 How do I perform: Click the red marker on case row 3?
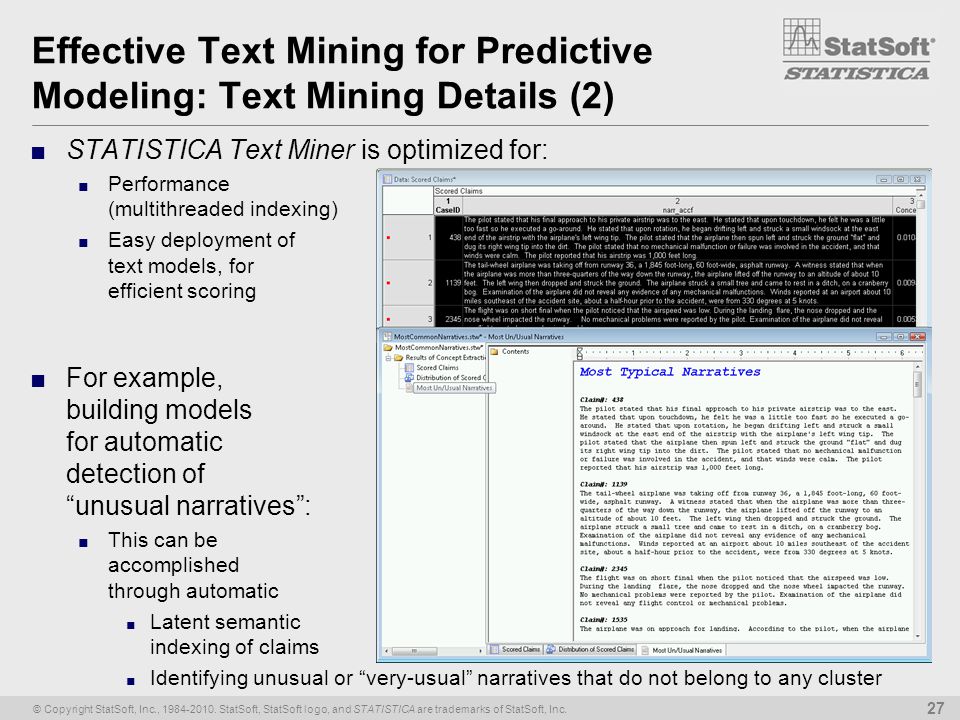388,319
